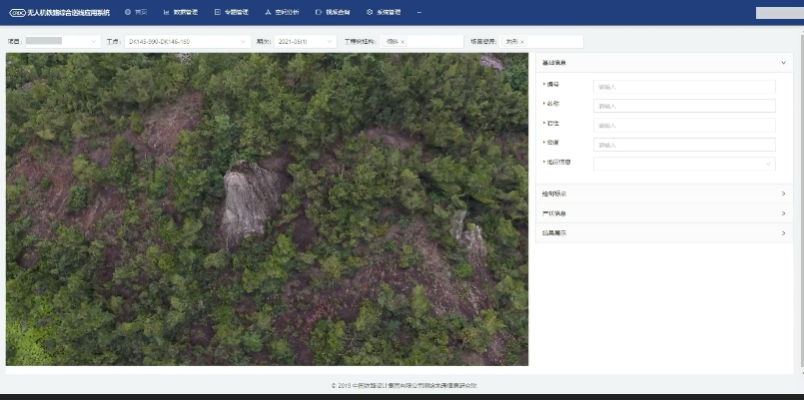This screenshot has width=804, height=400.
Task: Collapse the 基础信息 section
Action: click(784, 63)
